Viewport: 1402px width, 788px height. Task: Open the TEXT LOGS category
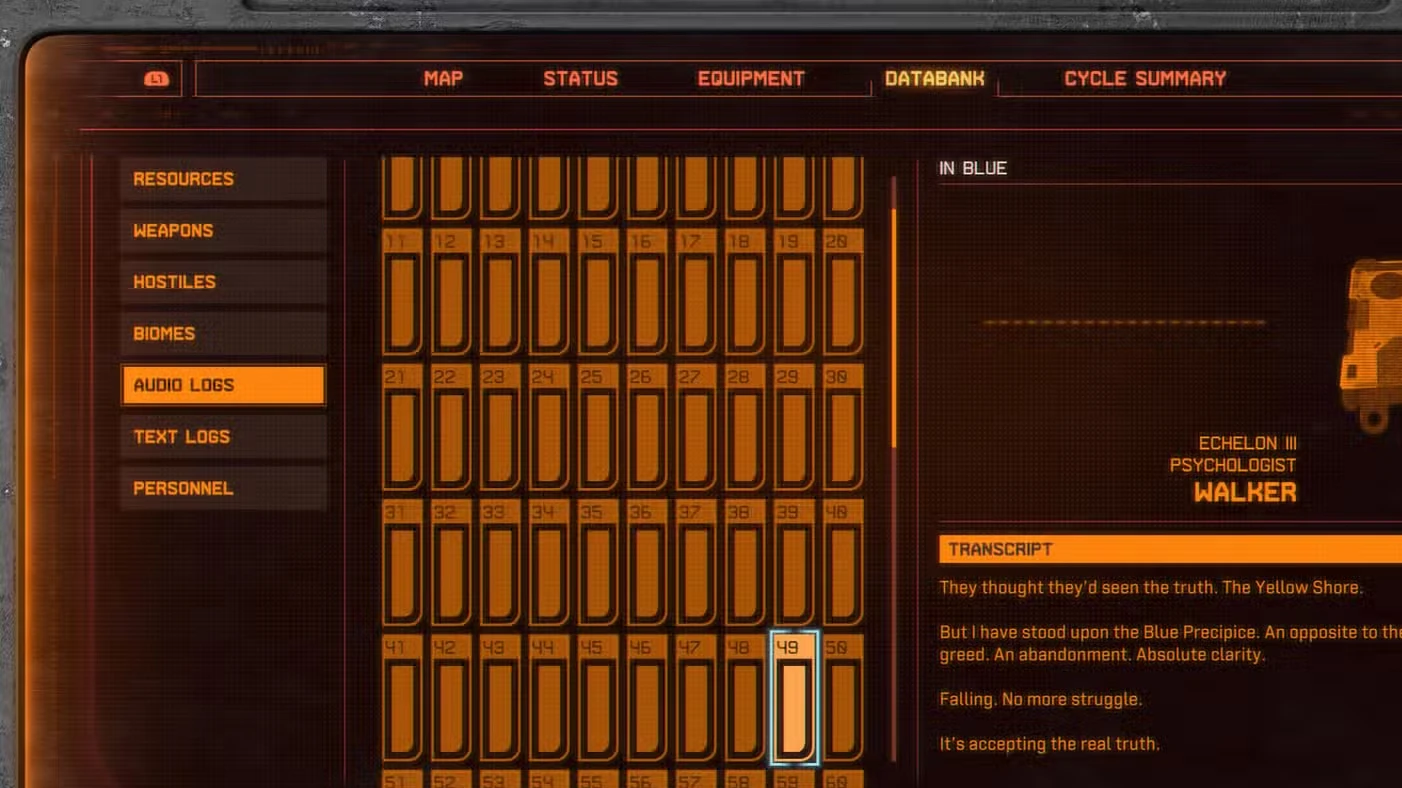224,437
